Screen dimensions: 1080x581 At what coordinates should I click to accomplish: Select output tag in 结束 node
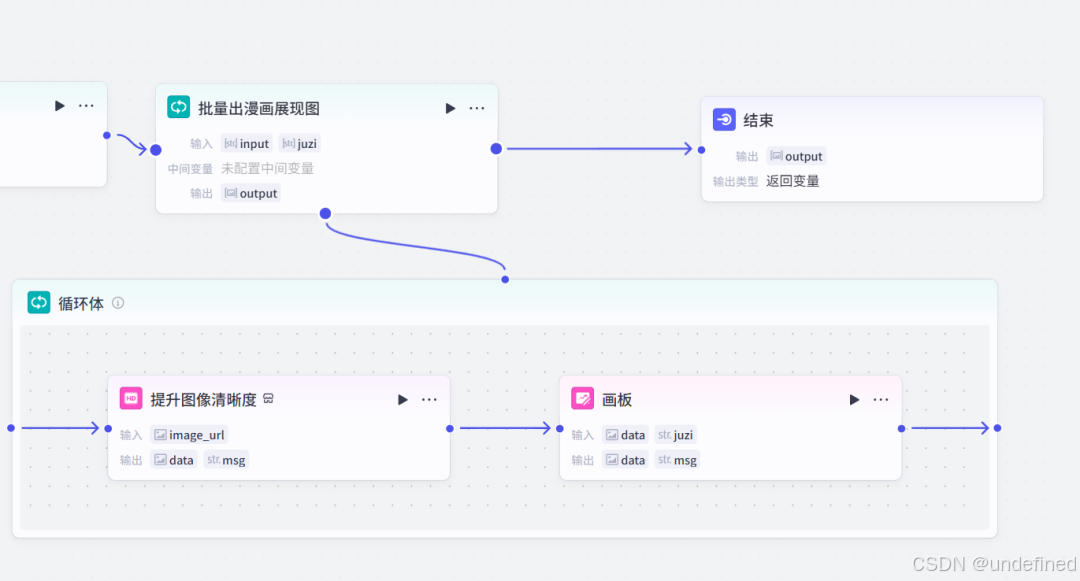point(796,156)
